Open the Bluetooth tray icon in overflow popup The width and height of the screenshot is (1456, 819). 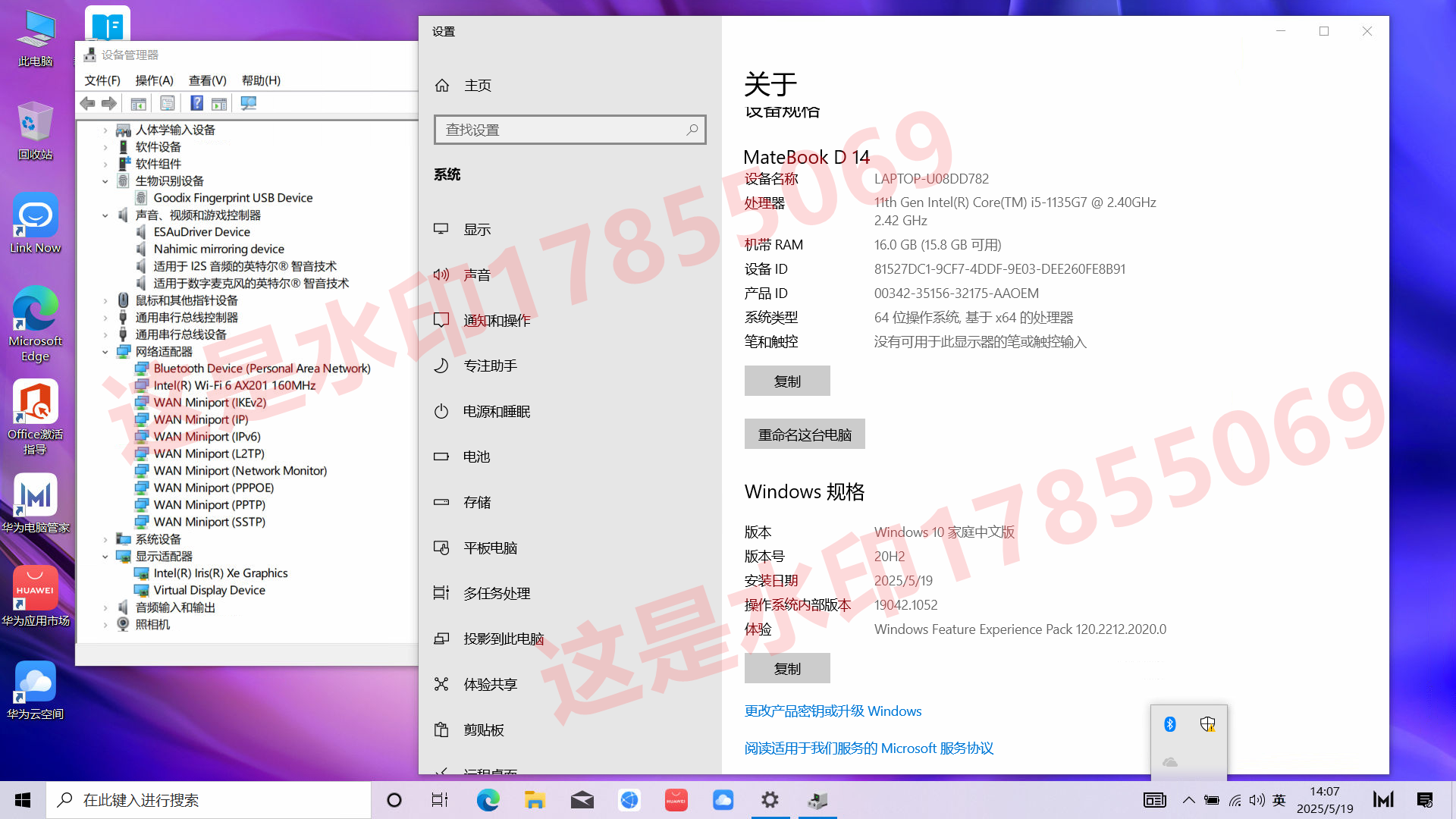pyautogui.click(x=1170, y=724)
